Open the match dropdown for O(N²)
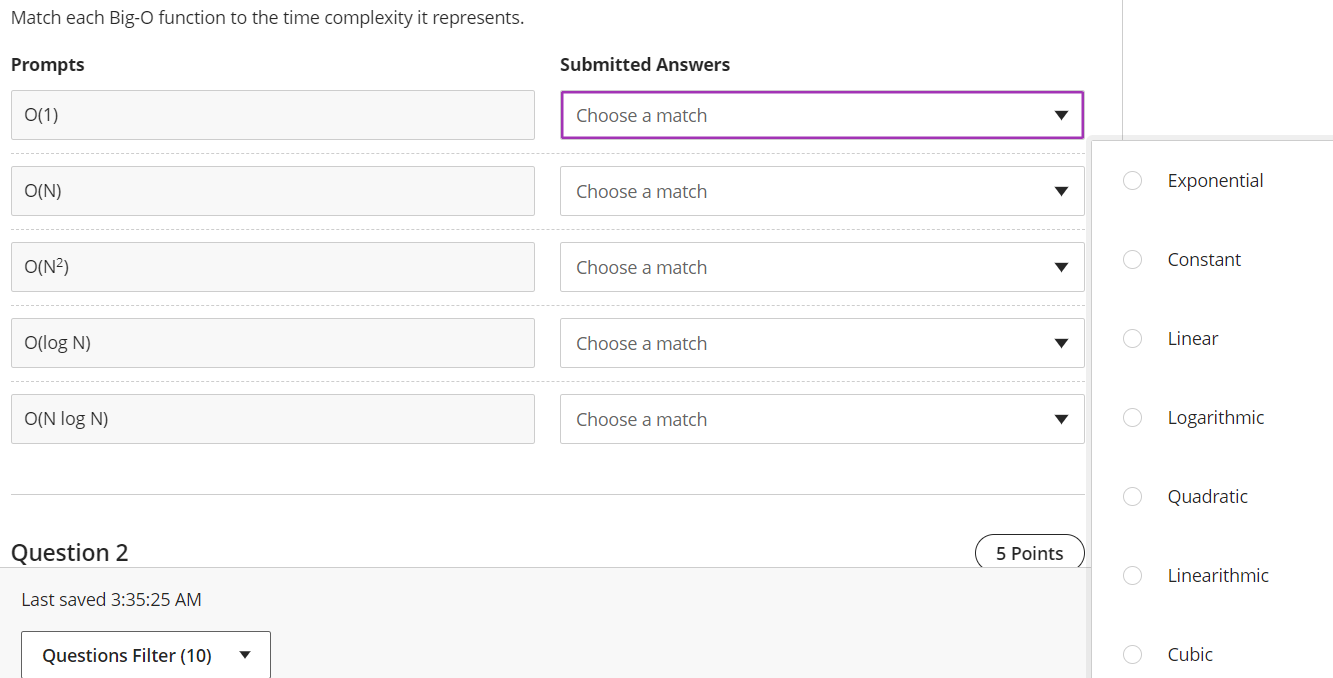Viewport: 1333px width, 678px height. click(x=822, y=267)
